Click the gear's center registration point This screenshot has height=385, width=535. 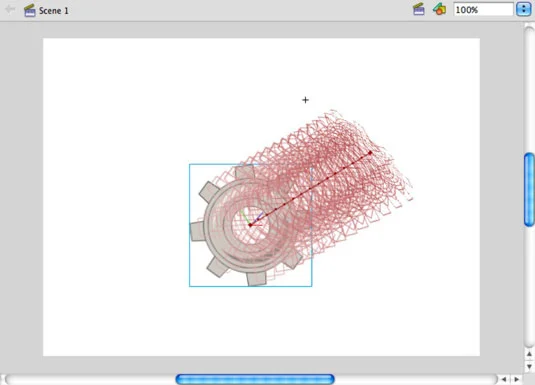pyautogui.click(x=250, y=225)
